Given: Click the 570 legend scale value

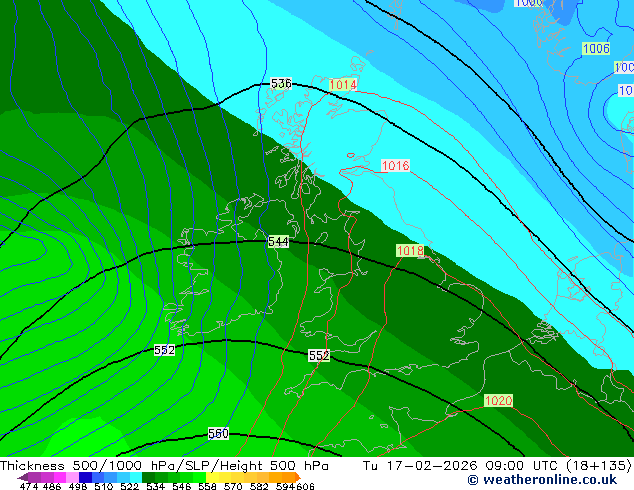Looking at the screenshot, I should 233,486.
